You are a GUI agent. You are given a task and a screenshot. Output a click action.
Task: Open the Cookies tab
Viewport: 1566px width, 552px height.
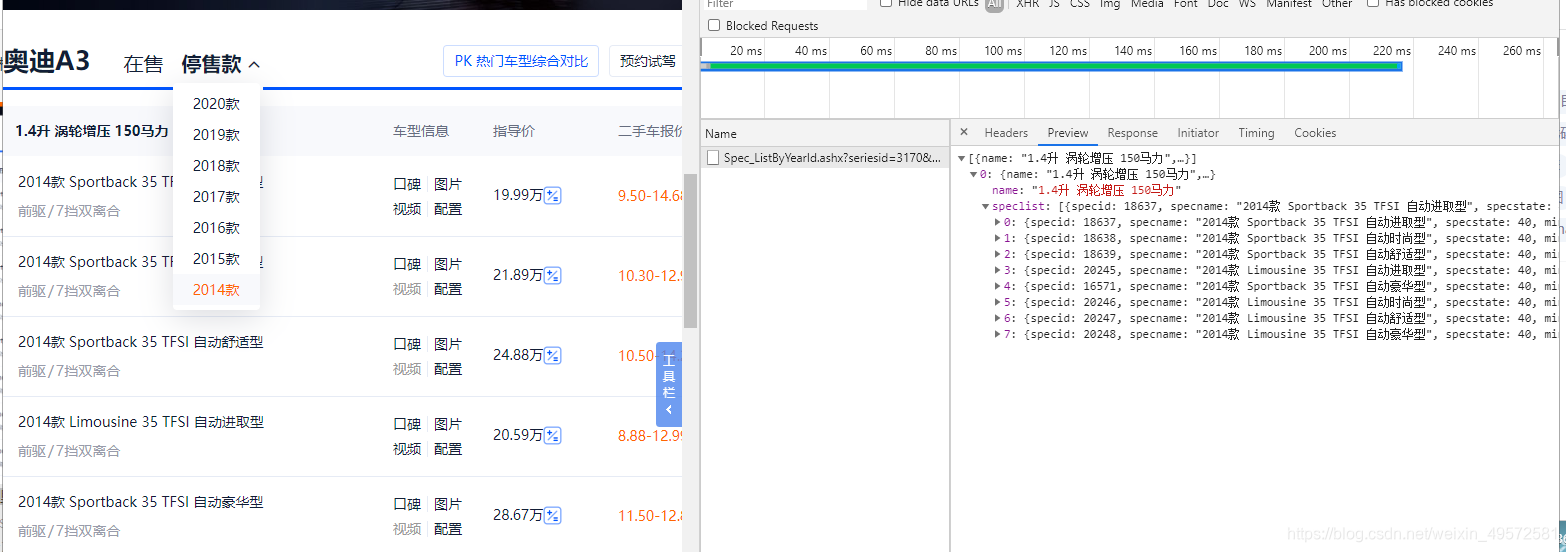(1315, 133)
